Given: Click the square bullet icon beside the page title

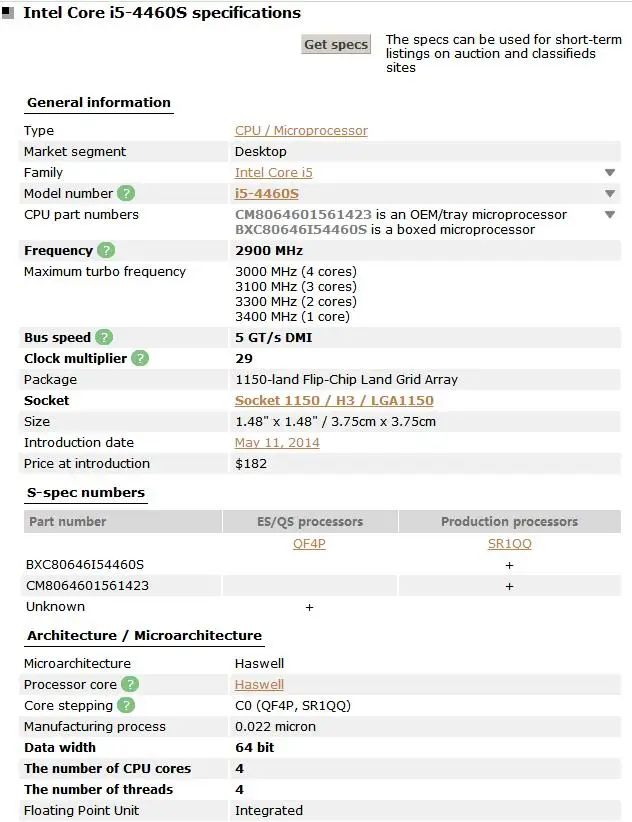Looking at the screenshot, I should click(x=8, y=15).
